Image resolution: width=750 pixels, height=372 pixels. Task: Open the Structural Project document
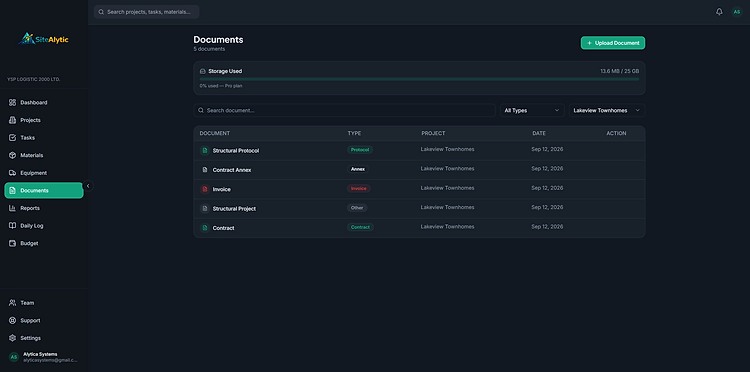click(234, 208)
